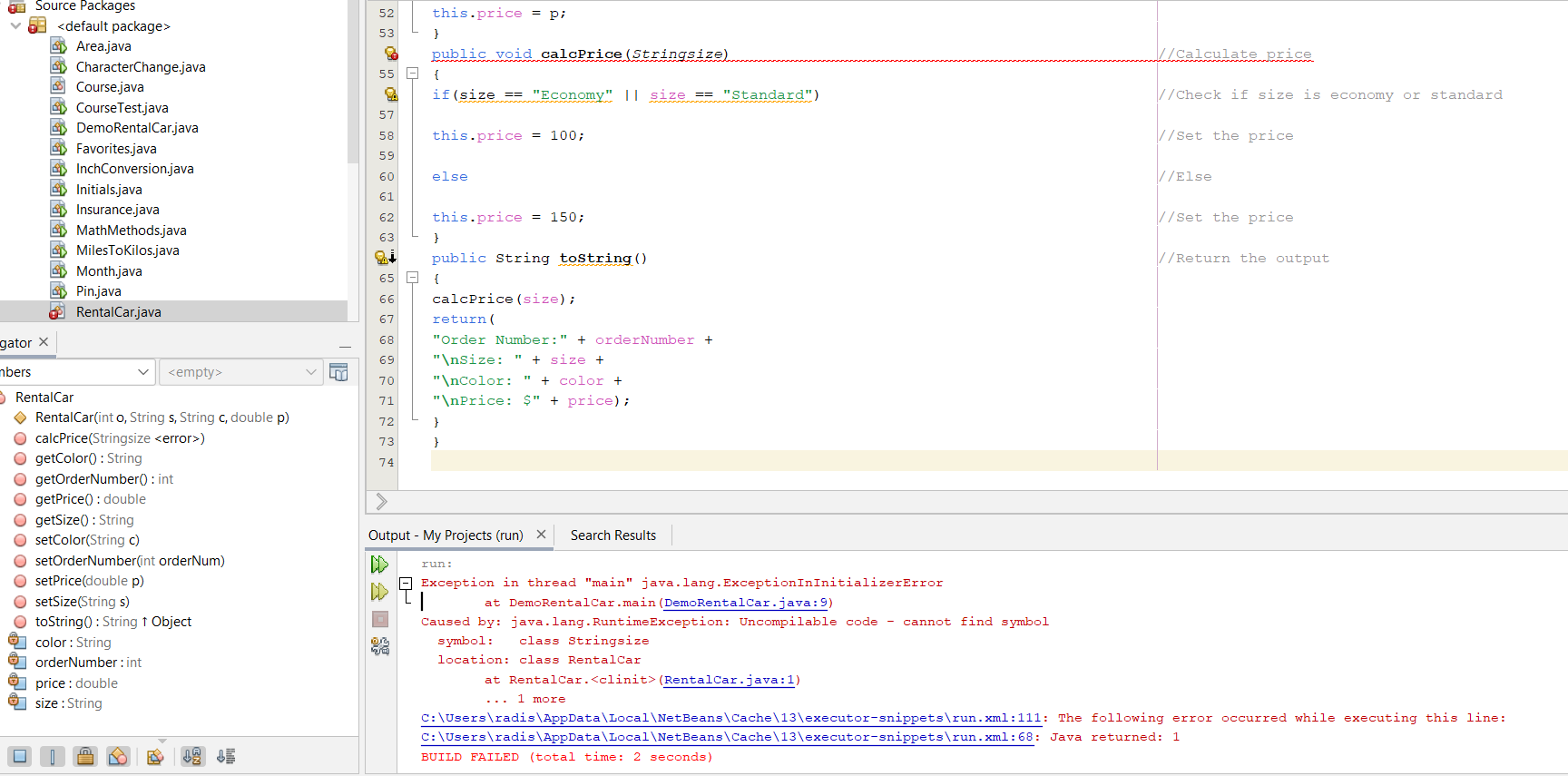Screen dimensions: 1568x776
Task: Toggle Show Inherited Members in Navigator
Action: 21,756
